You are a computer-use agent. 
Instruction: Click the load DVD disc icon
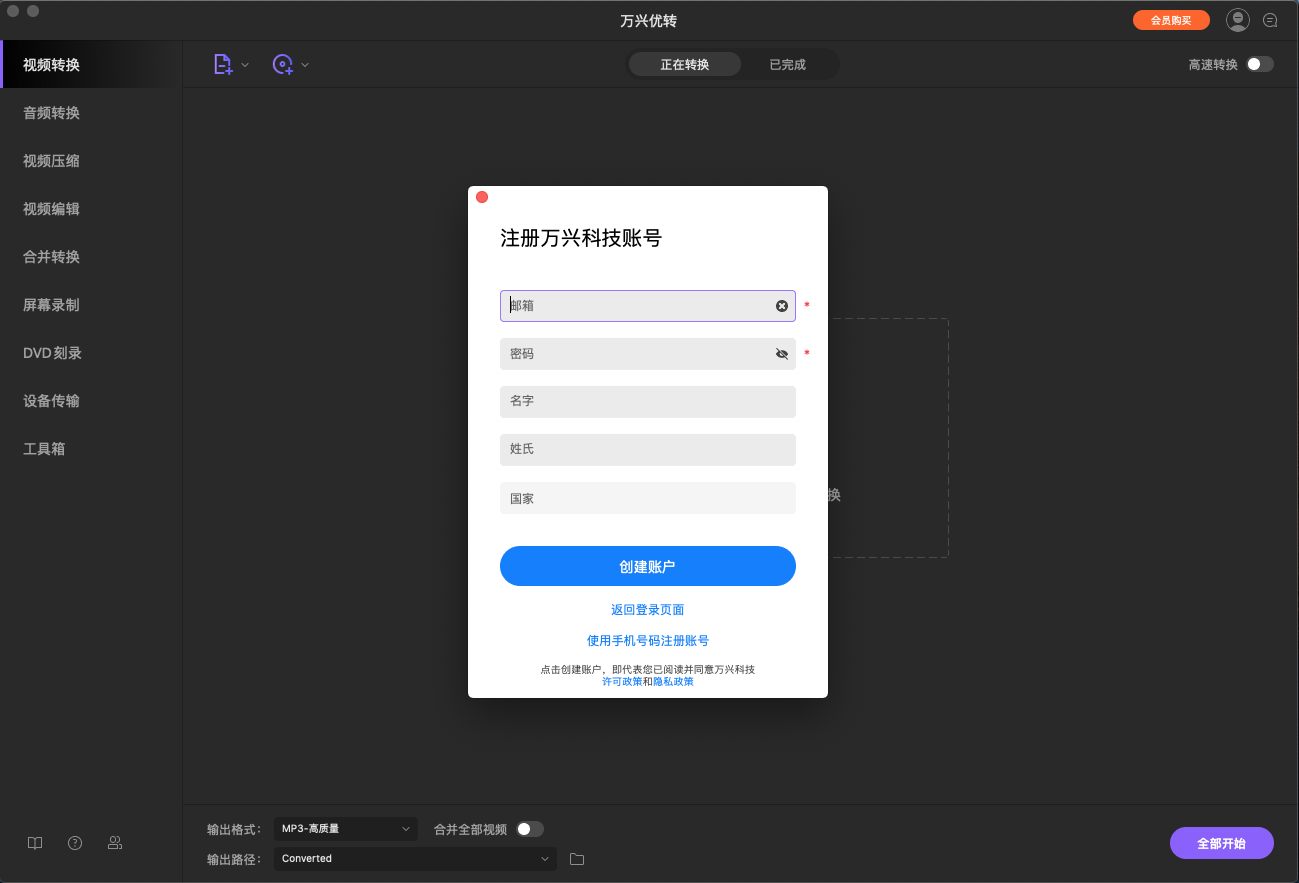pyautogui.click(x=284, y=63)
